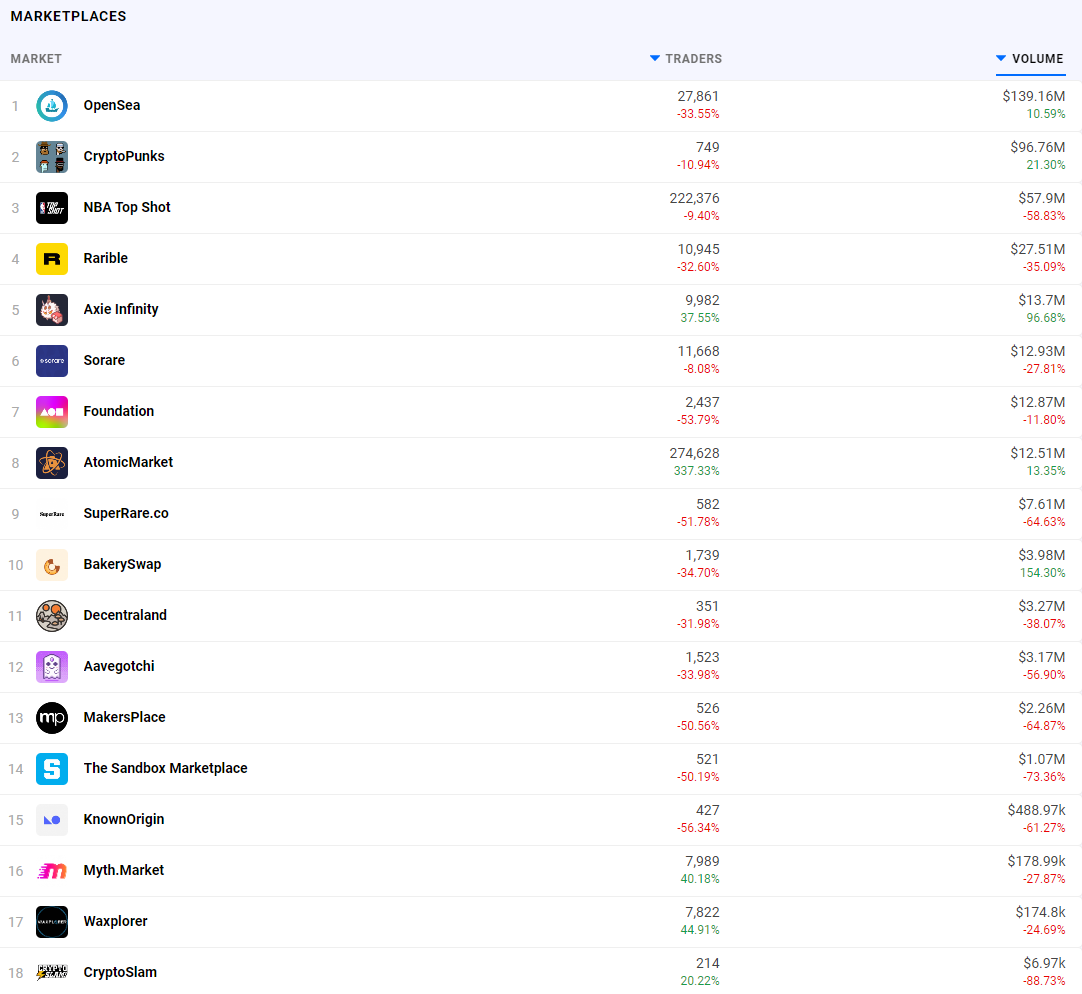Click the CryptoSlam logo icon
Viewport: 1082px width, 994px height.
pyautogui.click(x=52, y=973)
